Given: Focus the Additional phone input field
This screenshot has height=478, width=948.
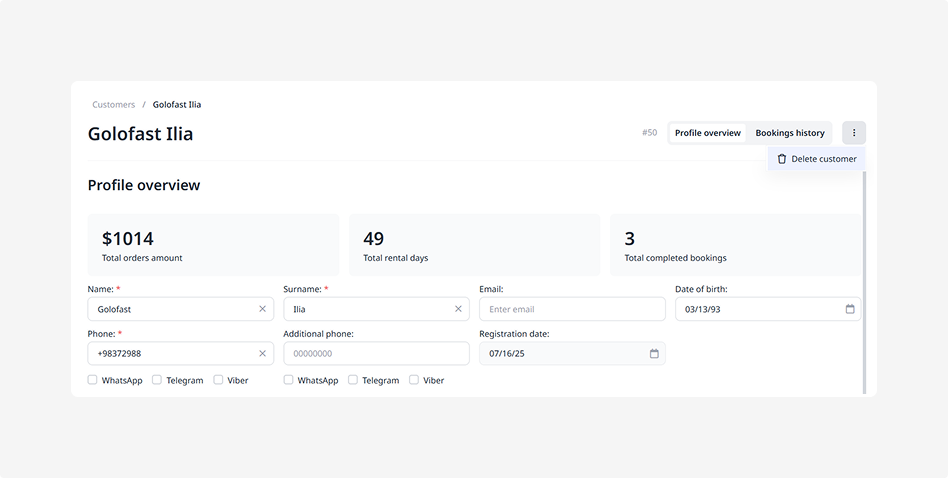Looking at the screenshot, I should coord(375,353).
